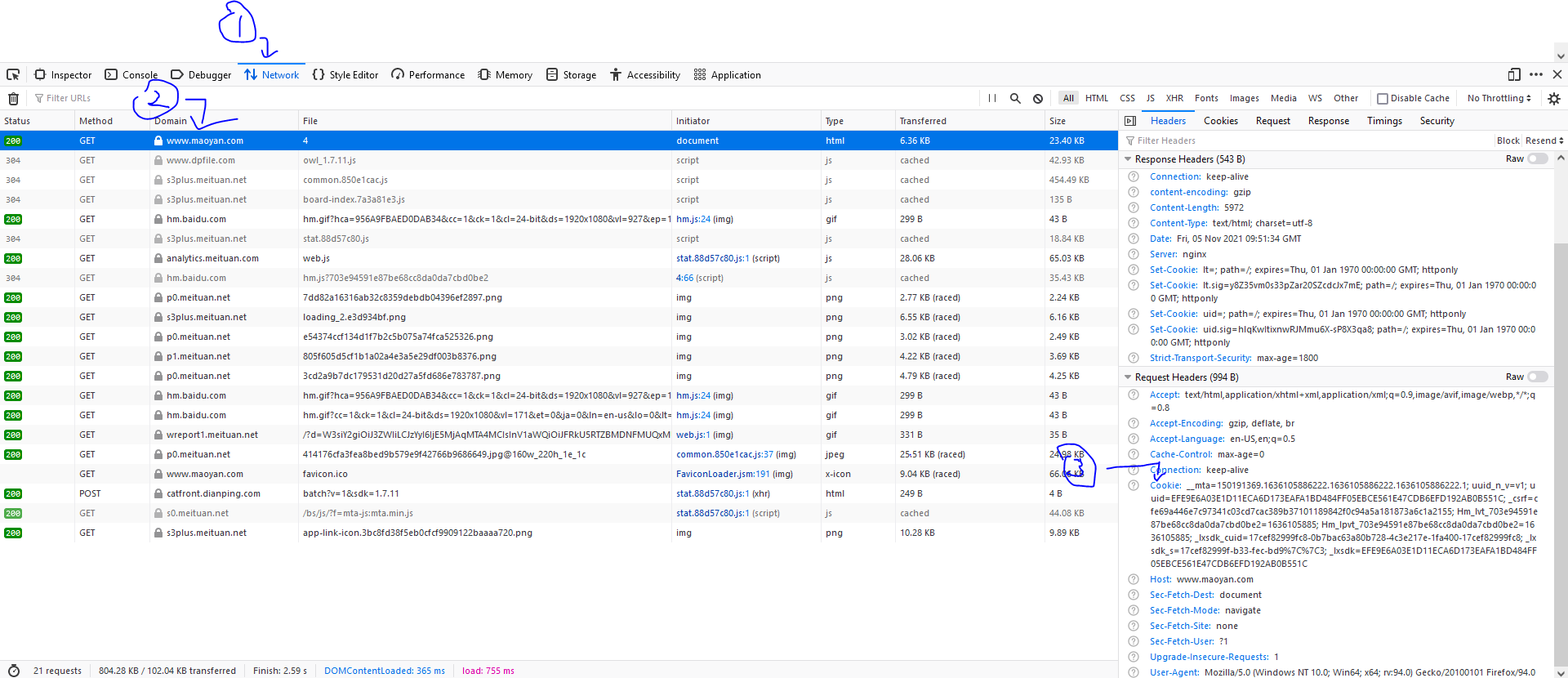Select owl_1.7.11.js request row

tap(559, 160)
